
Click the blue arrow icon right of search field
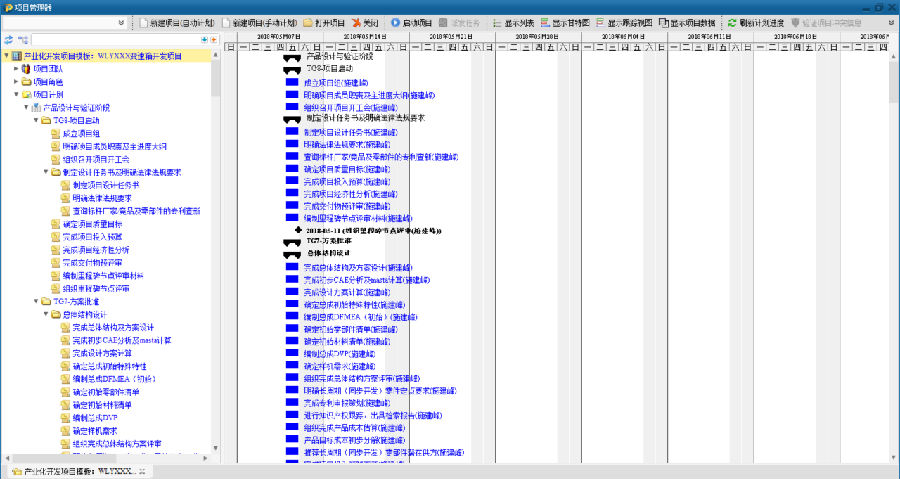[x=204, y=40]
